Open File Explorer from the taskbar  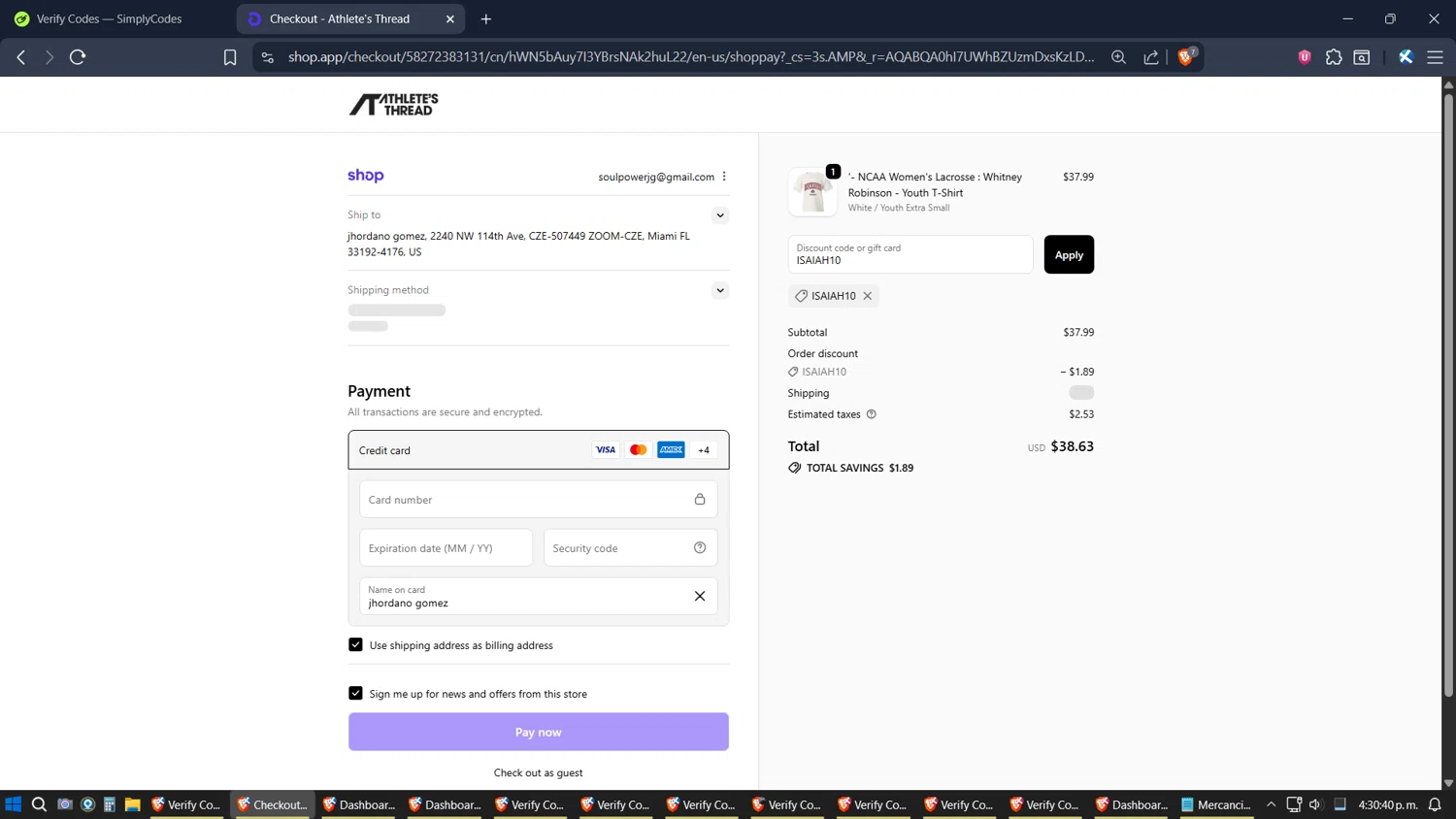click(133, 804)
